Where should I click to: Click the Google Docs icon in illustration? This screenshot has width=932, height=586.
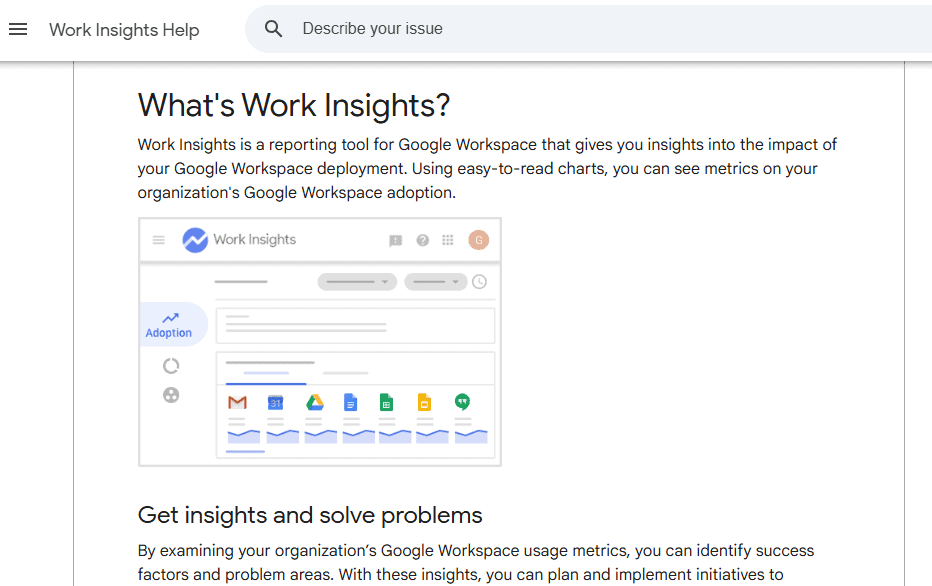(x=351, y=402)
